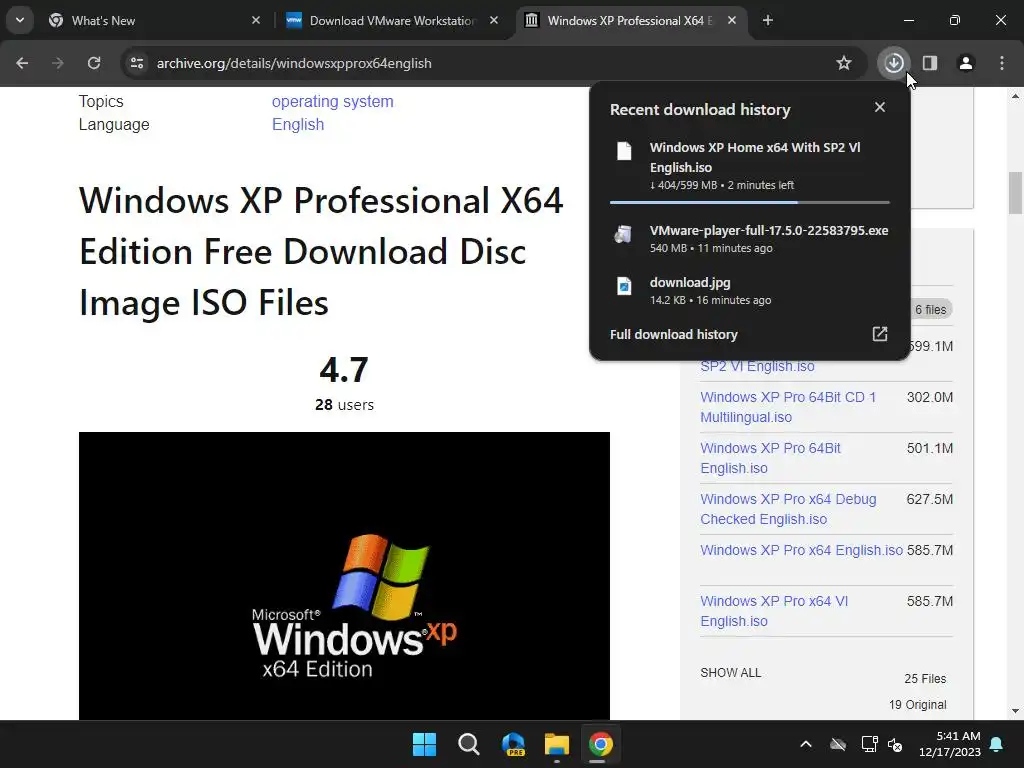Open Windows taskbar search
This screenshot has height=768, width=1024.
pyautogui.click(x=469, y=744)
